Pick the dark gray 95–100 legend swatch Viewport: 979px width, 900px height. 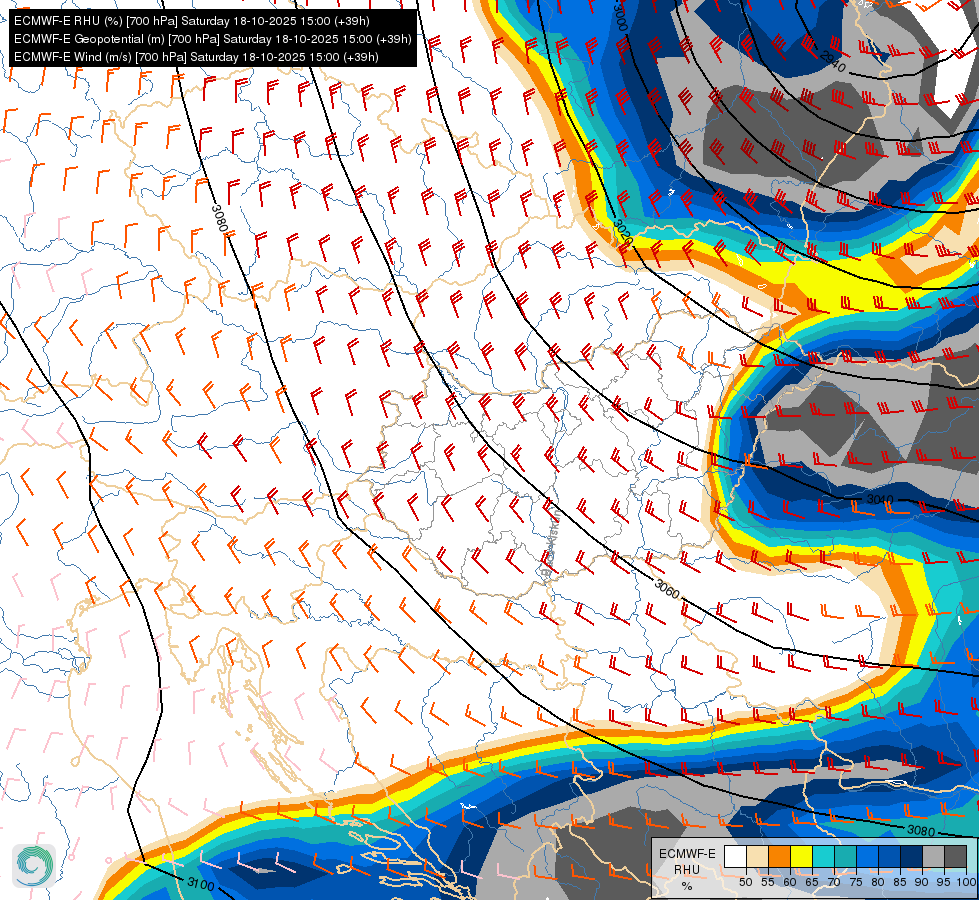coord(956,856)
